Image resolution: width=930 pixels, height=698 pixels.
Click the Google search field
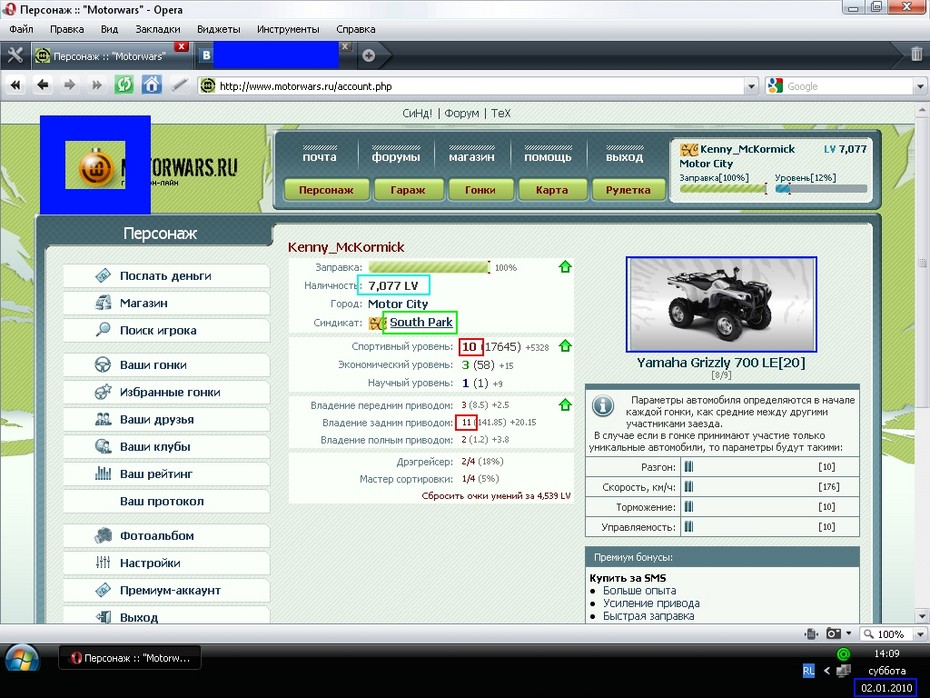(x=849, y=86)
